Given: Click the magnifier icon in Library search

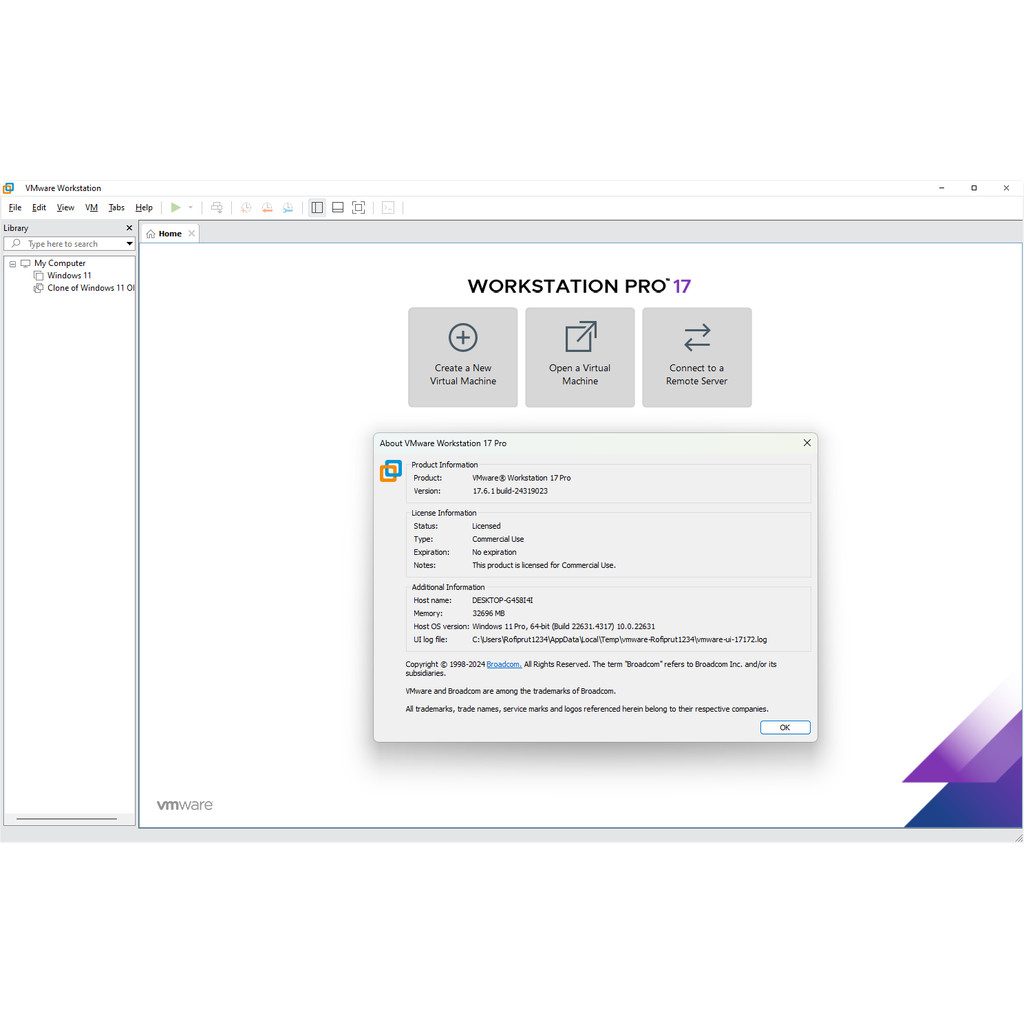Looking at the screenshot, I should (16, 244).
